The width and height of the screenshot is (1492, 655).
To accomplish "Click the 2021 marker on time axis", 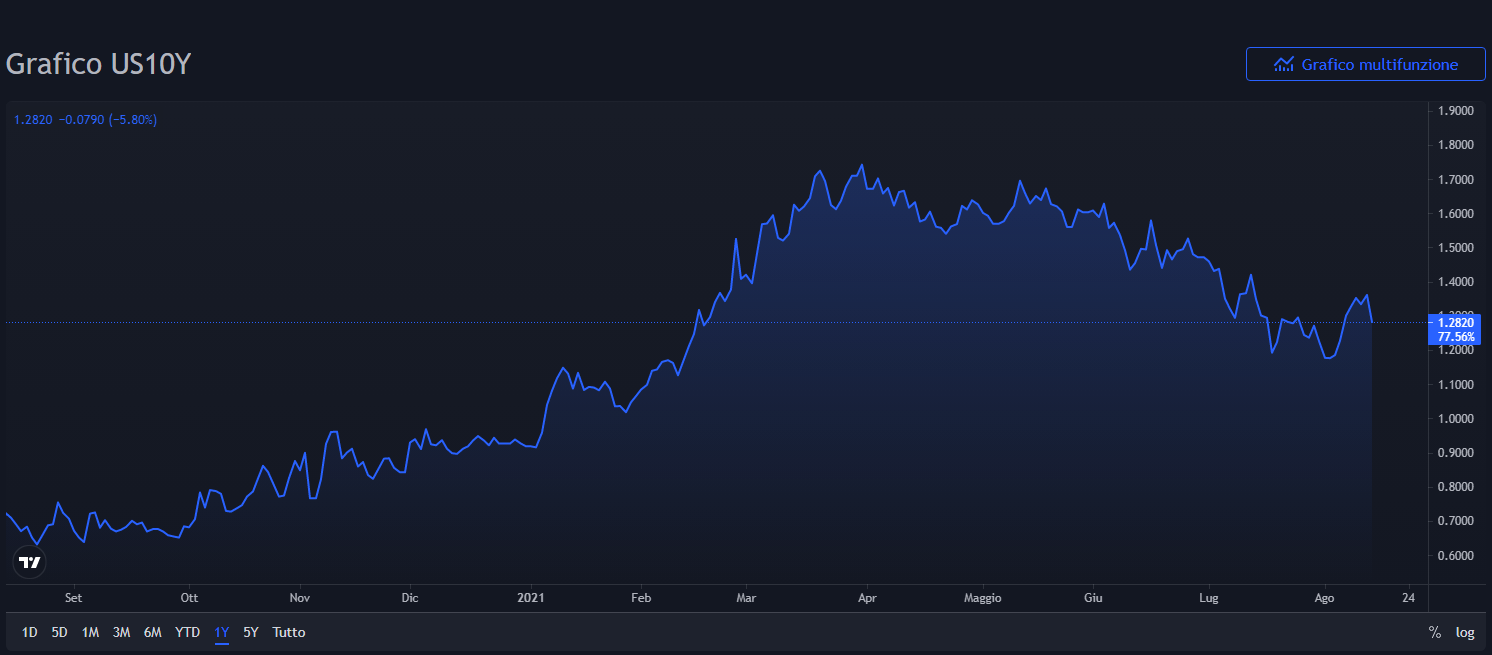I will point(531,598).
